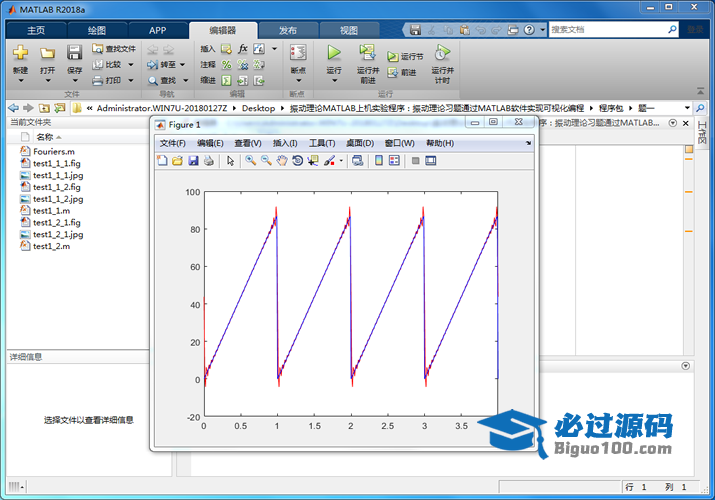Expand the New file dropdown arrow
Screen dimensions: 715x500
pyautogui.click(x=21, y=81)
